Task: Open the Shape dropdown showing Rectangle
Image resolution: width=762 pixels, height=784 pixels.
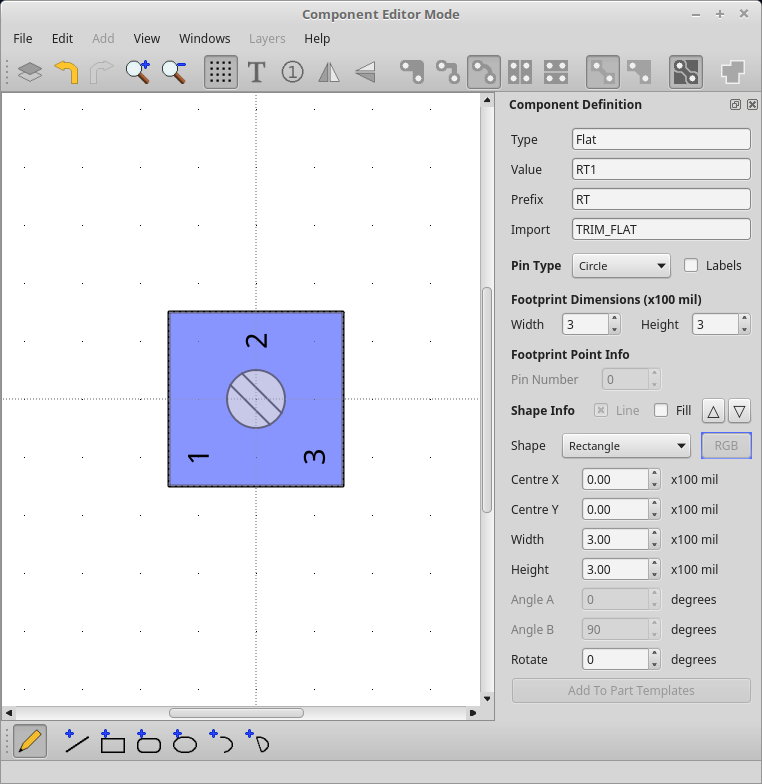Action: (626, 446)
